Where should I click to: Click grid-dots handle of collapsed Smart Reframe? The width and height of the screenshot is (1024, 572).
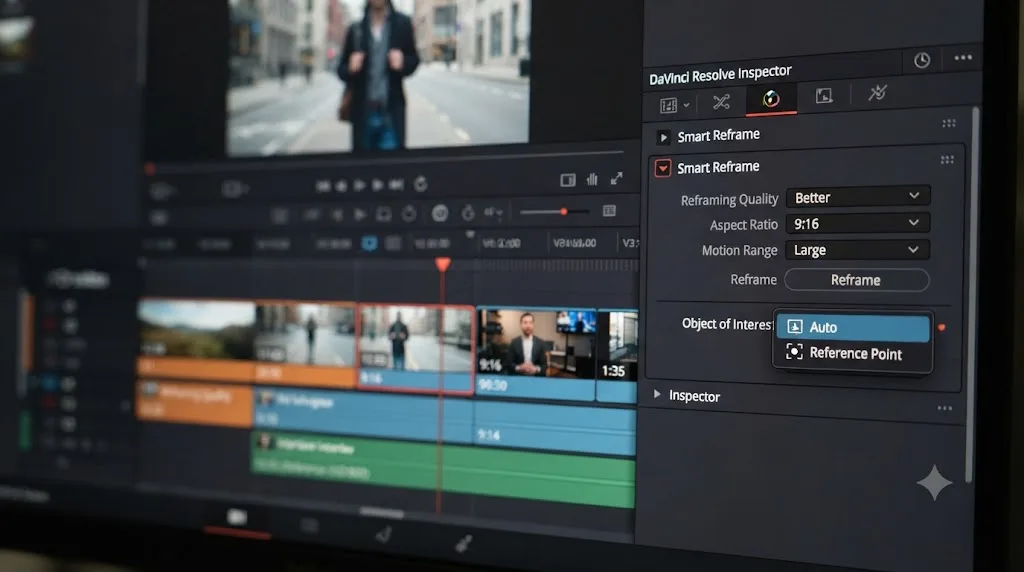[949, 123]
